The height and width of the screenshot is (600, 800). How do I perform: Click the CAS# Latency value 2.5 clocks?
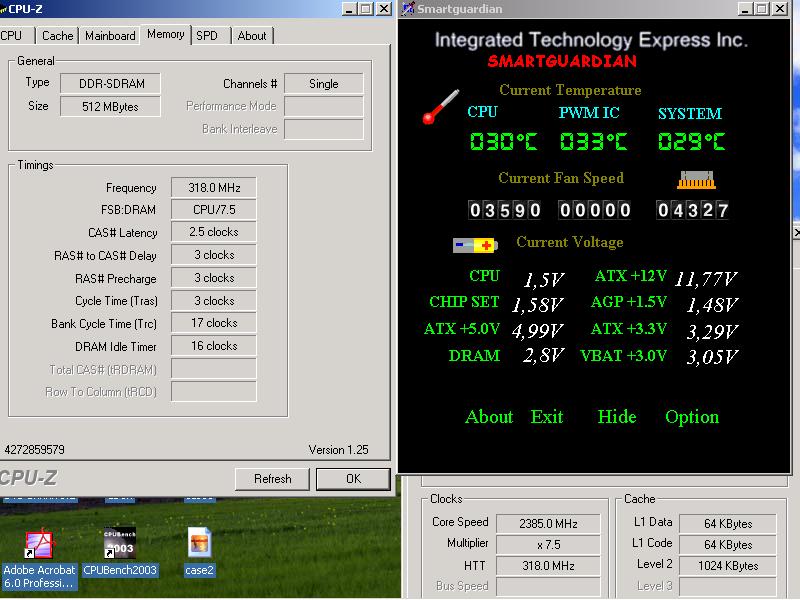(214, 232)
